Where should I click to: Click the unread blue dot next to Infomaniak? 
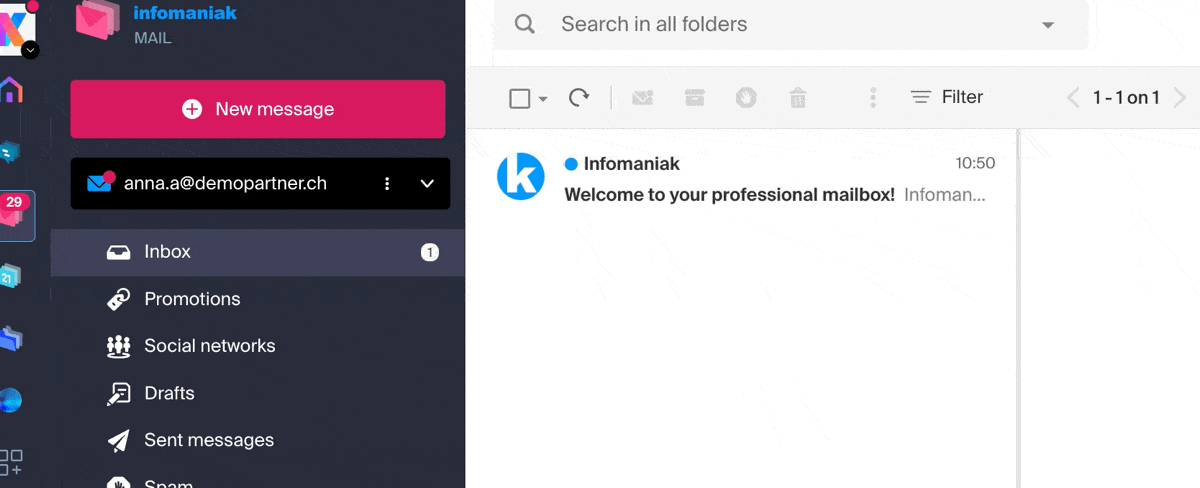(x=571, y=164)
